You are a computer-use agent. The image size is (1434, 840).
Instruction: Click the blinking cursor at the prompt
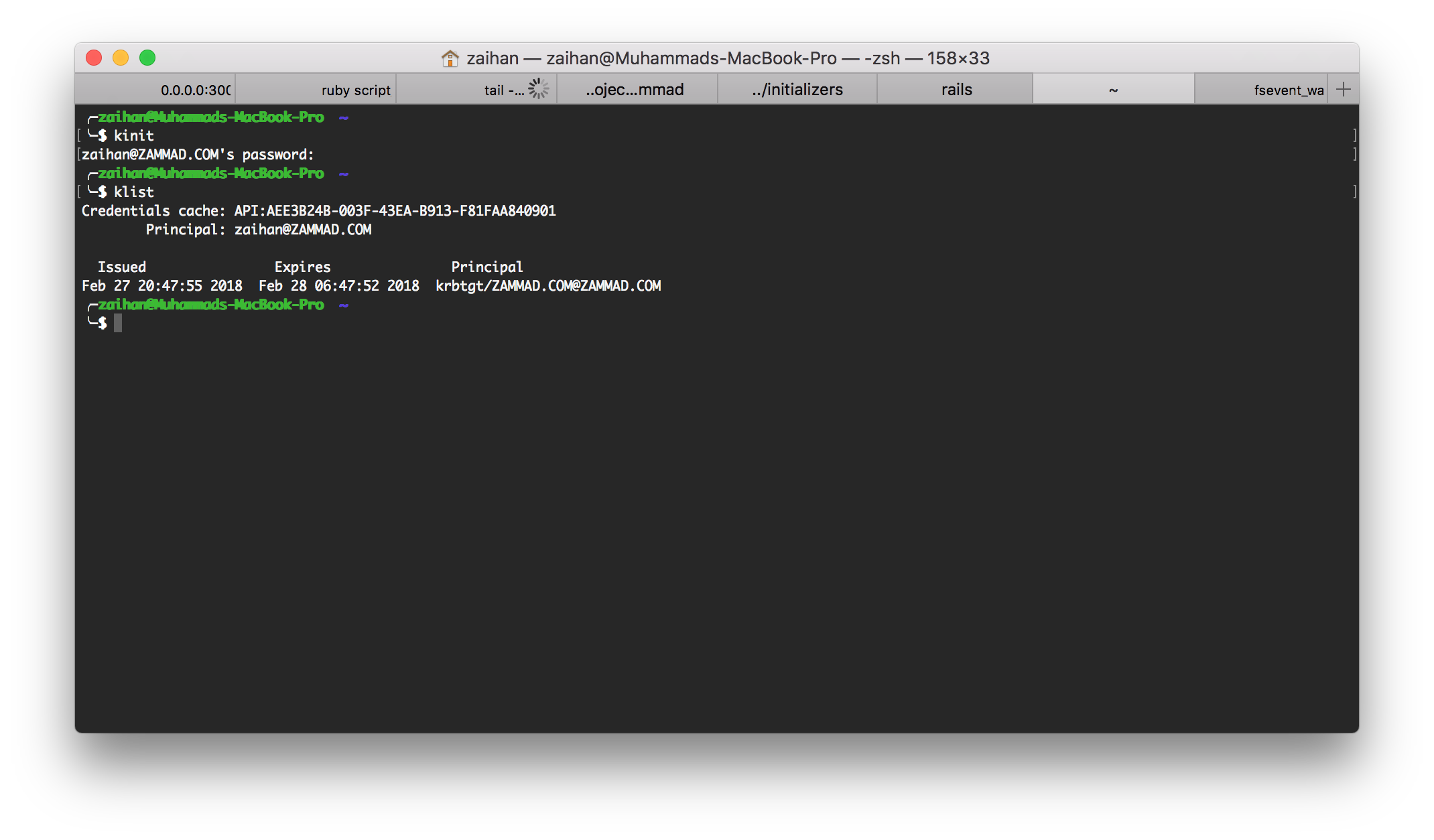tap(119, 324)
